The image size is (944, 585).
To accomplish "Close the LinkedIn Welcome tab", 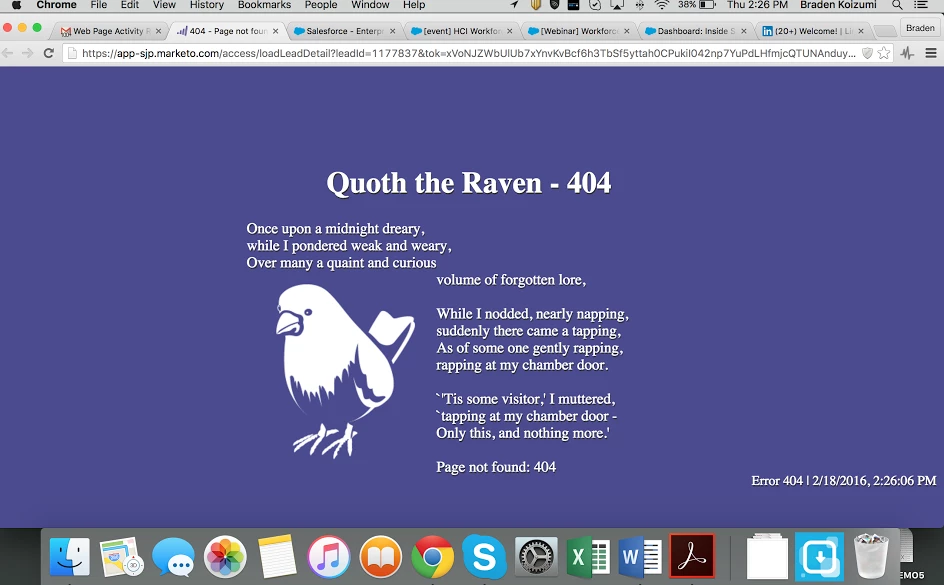I will coord(861,31).
